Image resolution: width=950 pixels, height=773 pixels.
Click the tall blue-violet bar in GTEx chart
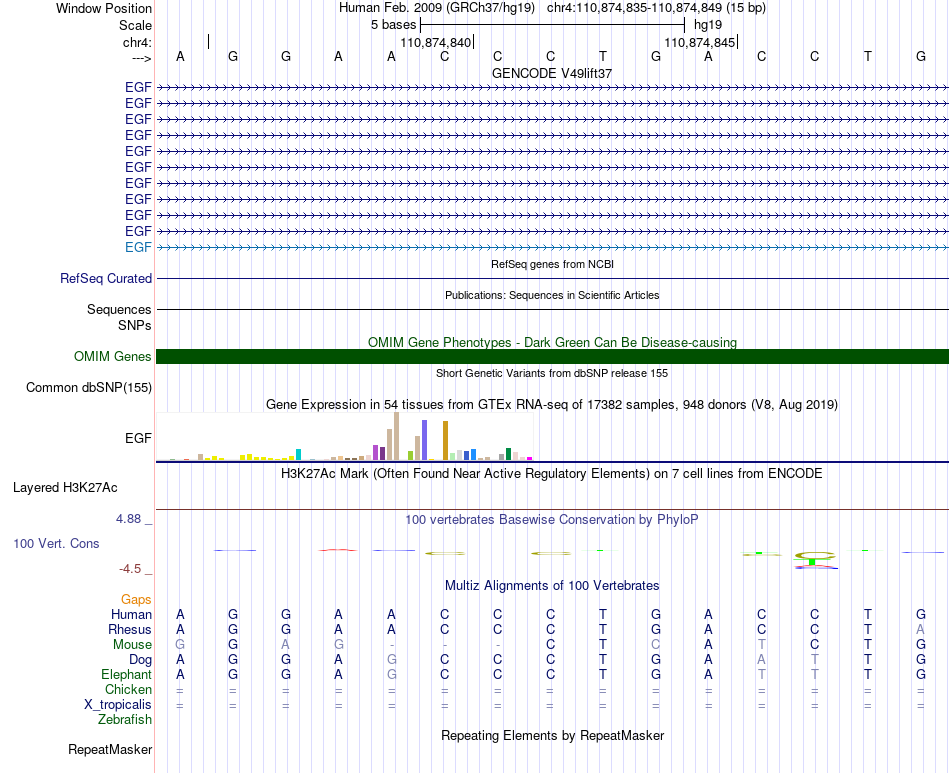click(x=424, y=440)
